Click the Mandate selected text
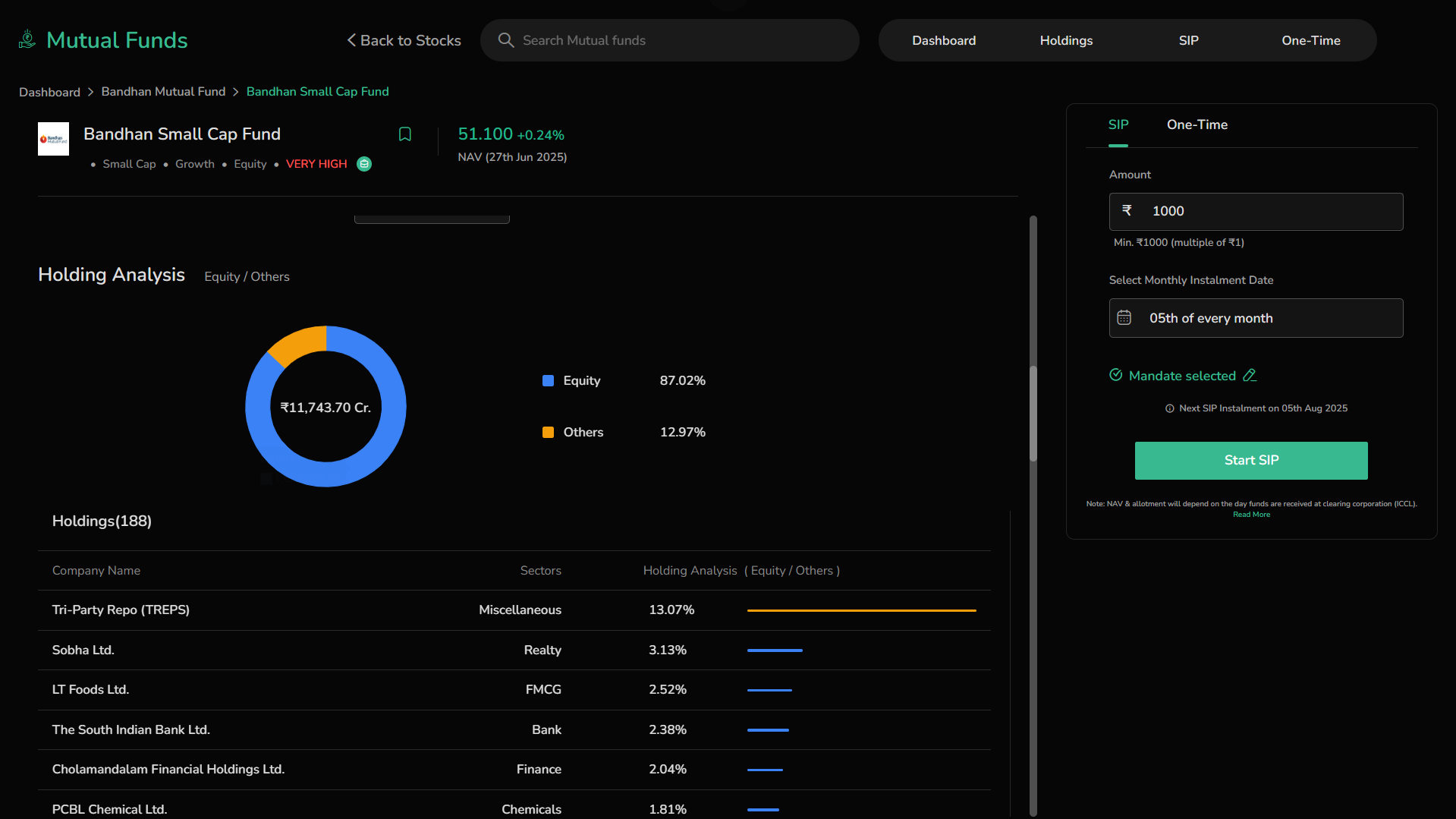This screenshot has width=1456, height=819. click(x=1182, y=376)
